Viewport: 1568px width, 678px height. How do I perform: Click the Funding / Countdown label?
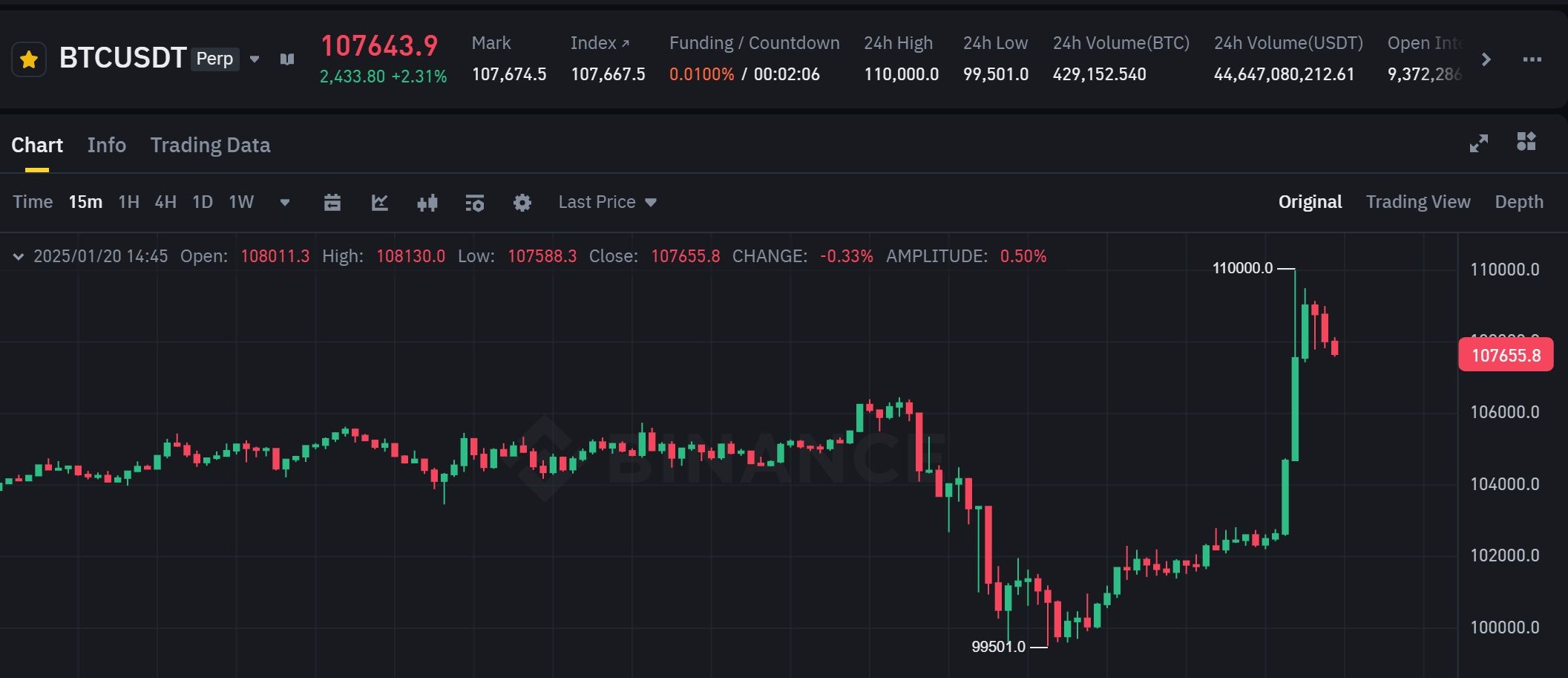754,43
